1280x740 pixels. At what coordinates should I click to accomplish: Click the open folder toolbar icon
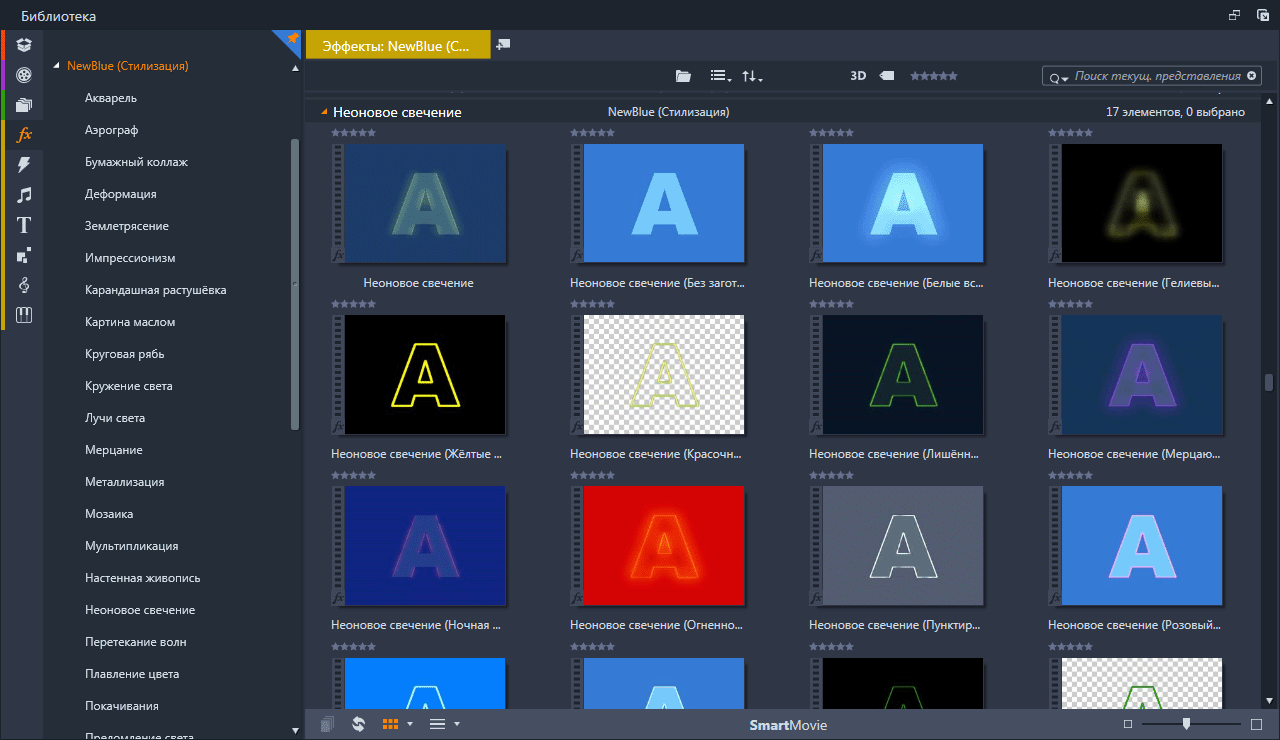click(683, 76)
